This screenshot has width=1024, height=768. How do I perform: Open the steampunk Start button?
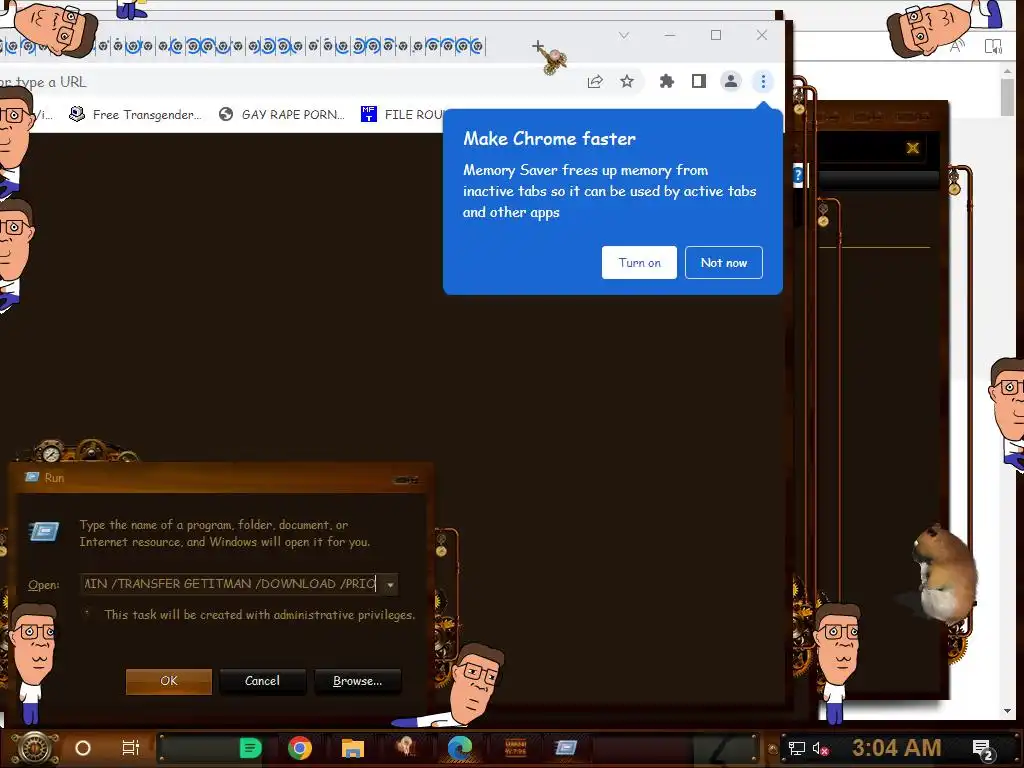pos(35,748)
